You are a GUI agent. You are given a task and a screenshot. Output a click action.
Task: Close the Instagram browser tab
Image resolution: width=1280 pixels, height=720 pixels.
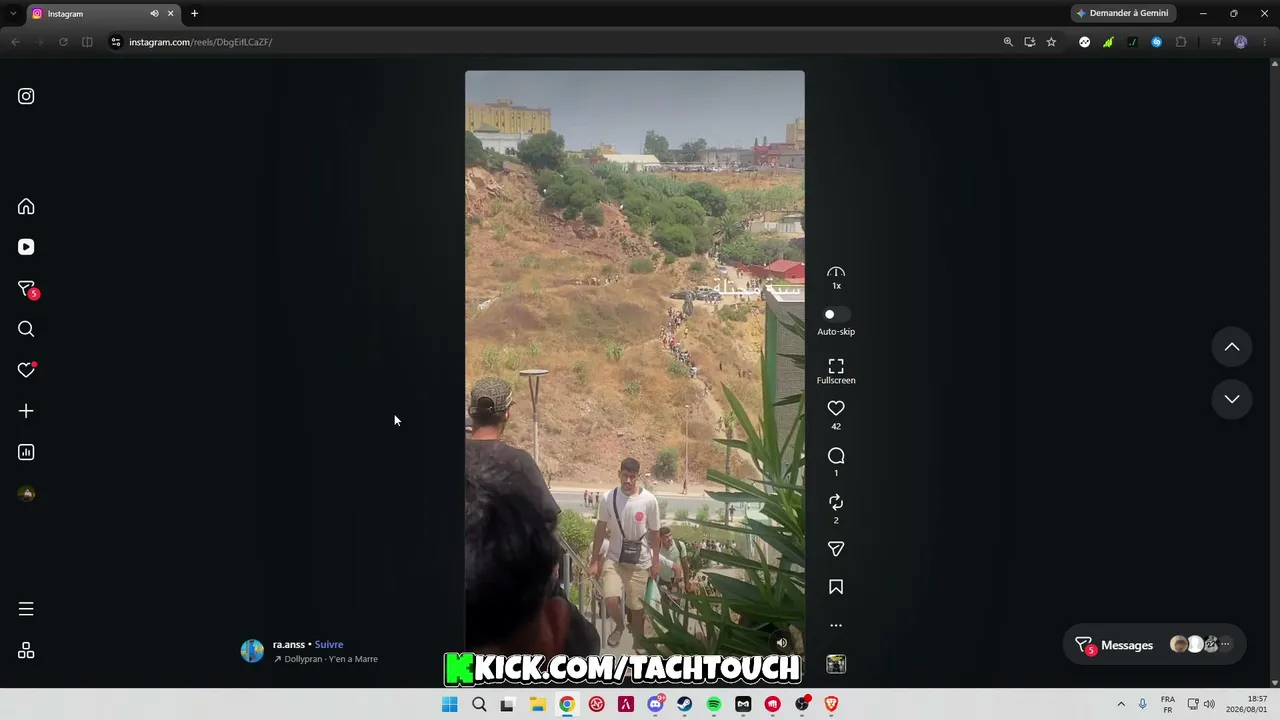click(171, 14)
